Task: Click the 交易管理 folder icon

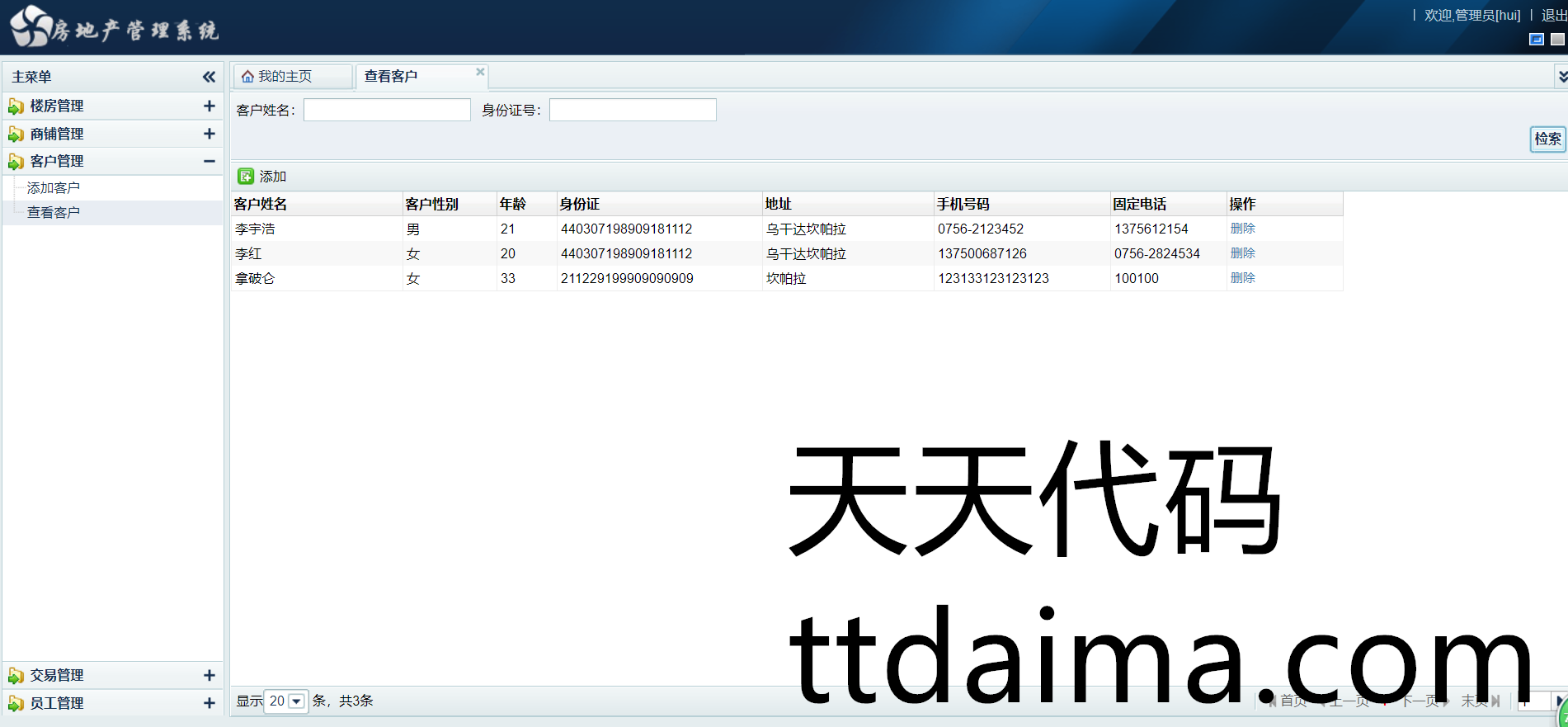Action: point(16,676)
